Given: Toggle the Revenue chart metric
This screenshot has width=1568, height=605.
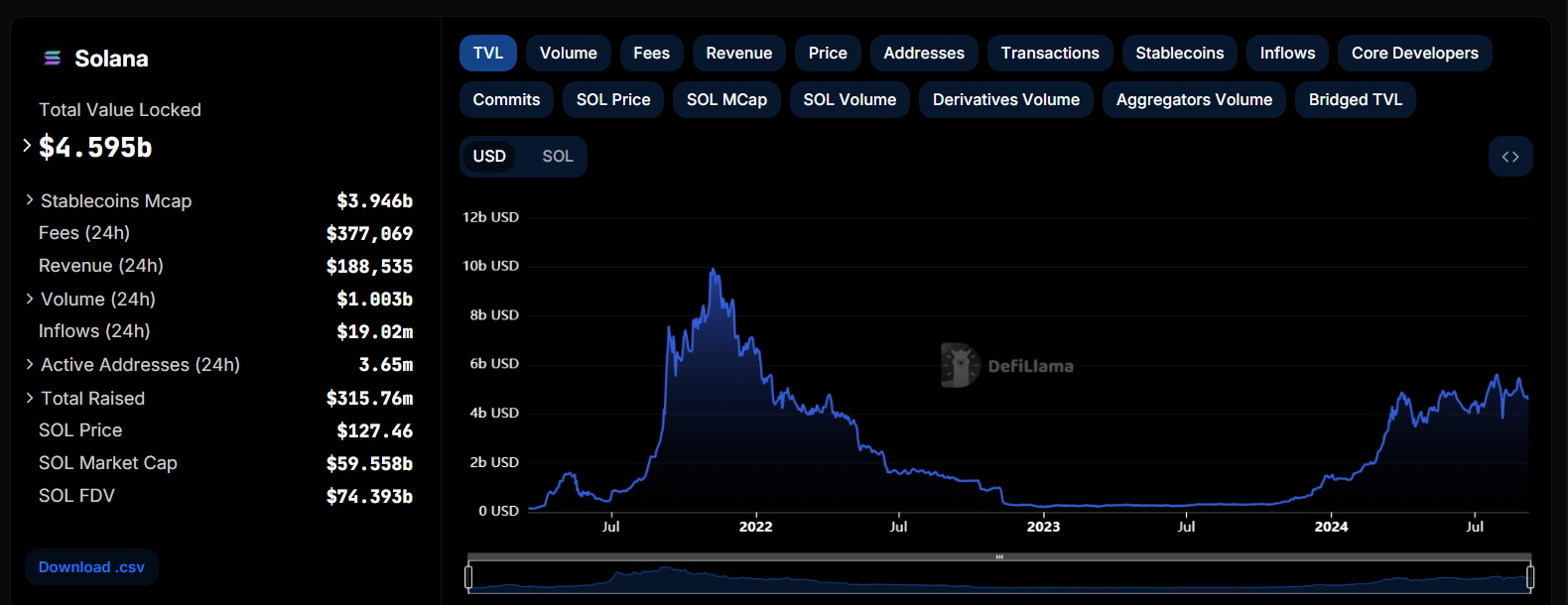Looking at the screenshot, I should (x=739, y=54).
